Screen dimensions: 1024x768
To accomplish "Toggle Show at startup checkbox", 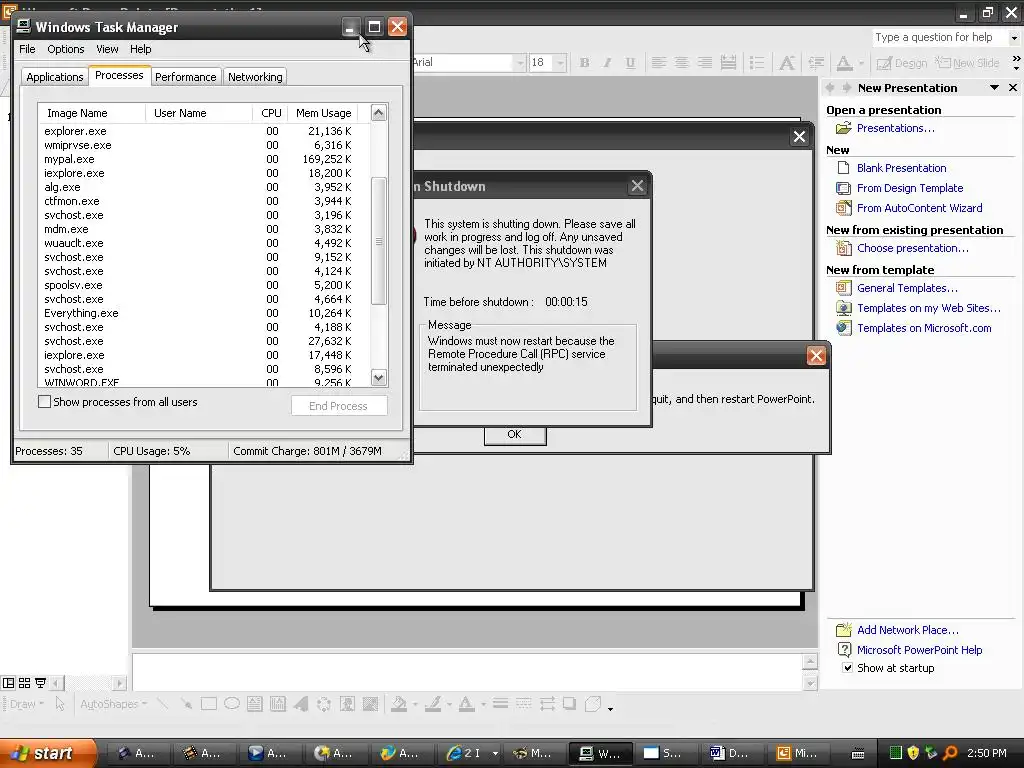I will pos(847,667).
